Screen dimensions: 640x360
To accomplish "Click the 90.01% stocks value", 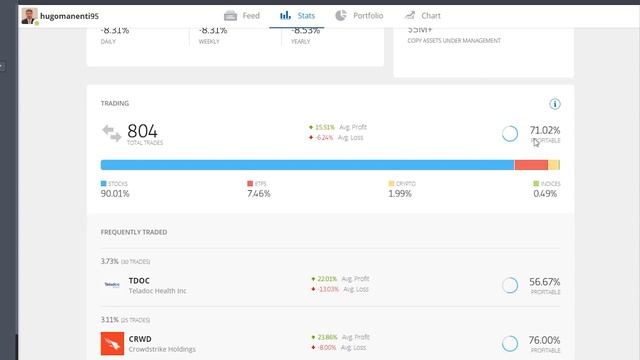I will (115, 194).
